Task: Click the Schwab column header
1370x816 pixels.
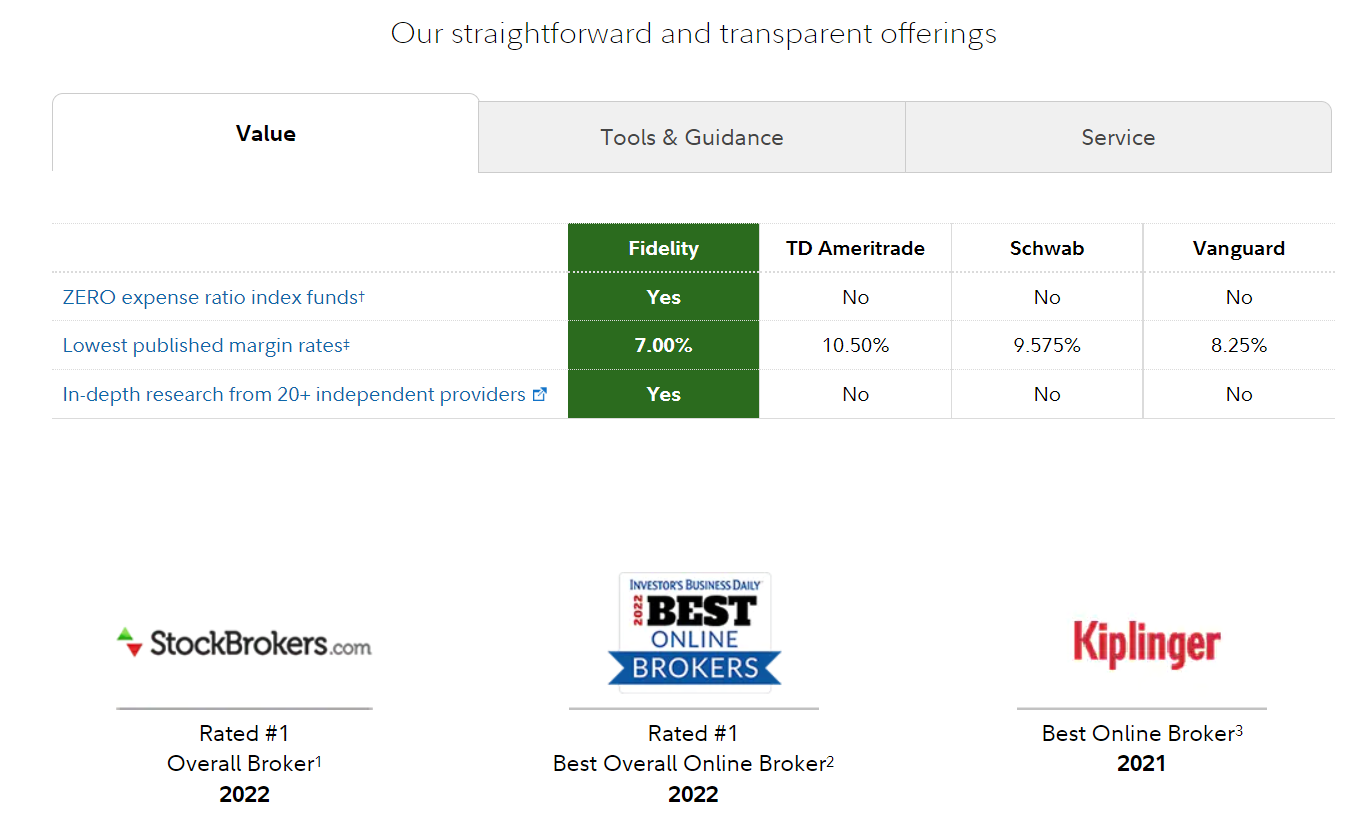Action: point(1047,248)
